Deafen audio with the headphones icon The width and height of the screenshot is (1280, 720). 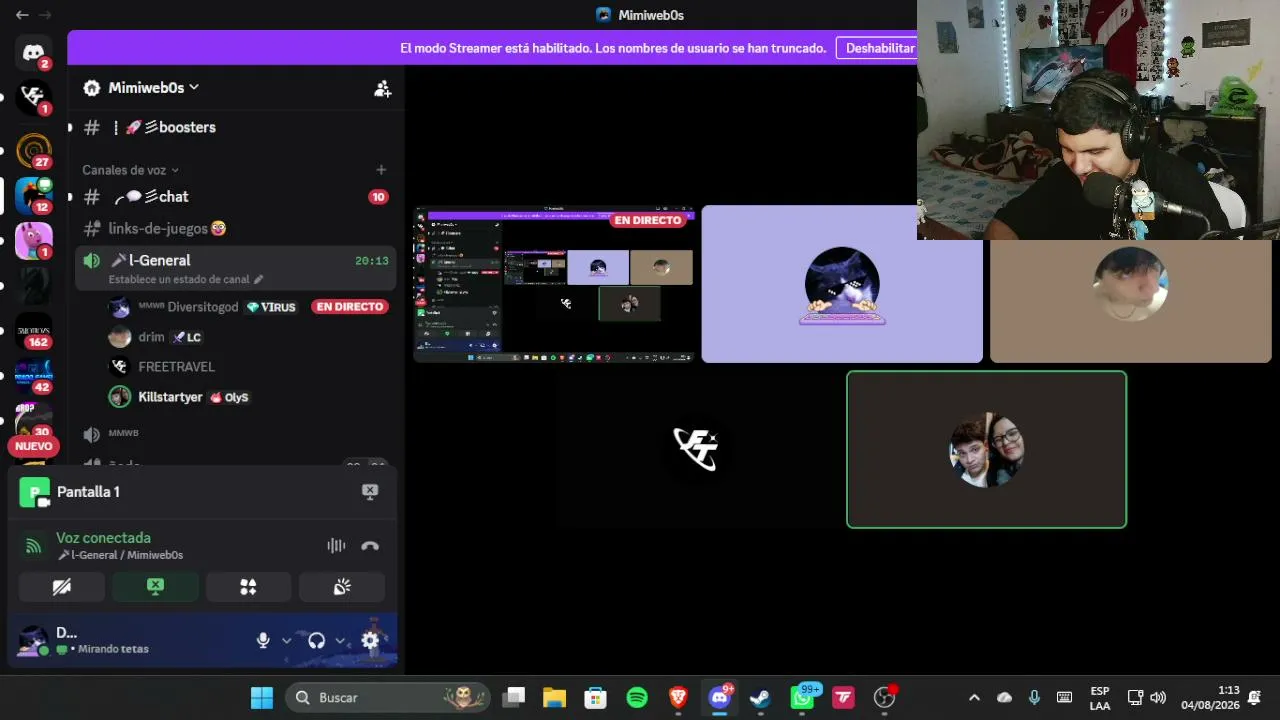point(317,640)
